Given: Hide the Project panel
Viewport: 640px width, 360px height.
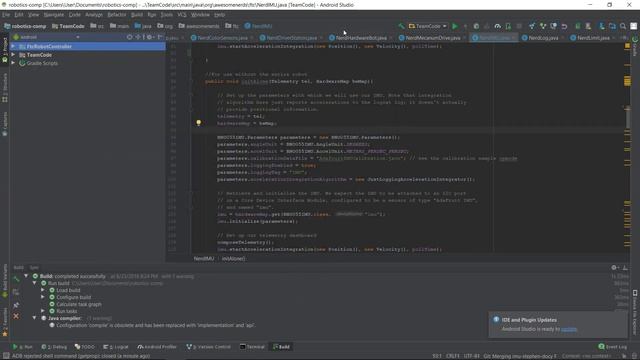Looking at the screenshot, I should pyautogui.click(x=160, y=37).
